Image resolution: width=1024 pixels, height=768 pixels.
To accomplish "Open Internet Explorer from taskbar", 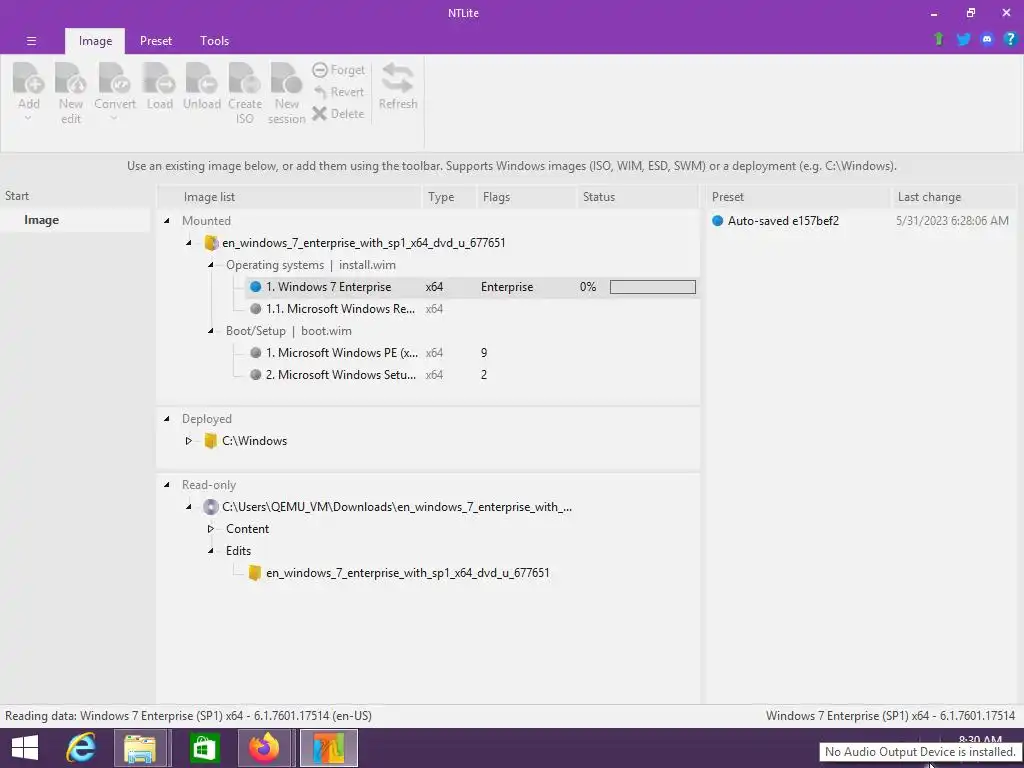I will [81, 748].
